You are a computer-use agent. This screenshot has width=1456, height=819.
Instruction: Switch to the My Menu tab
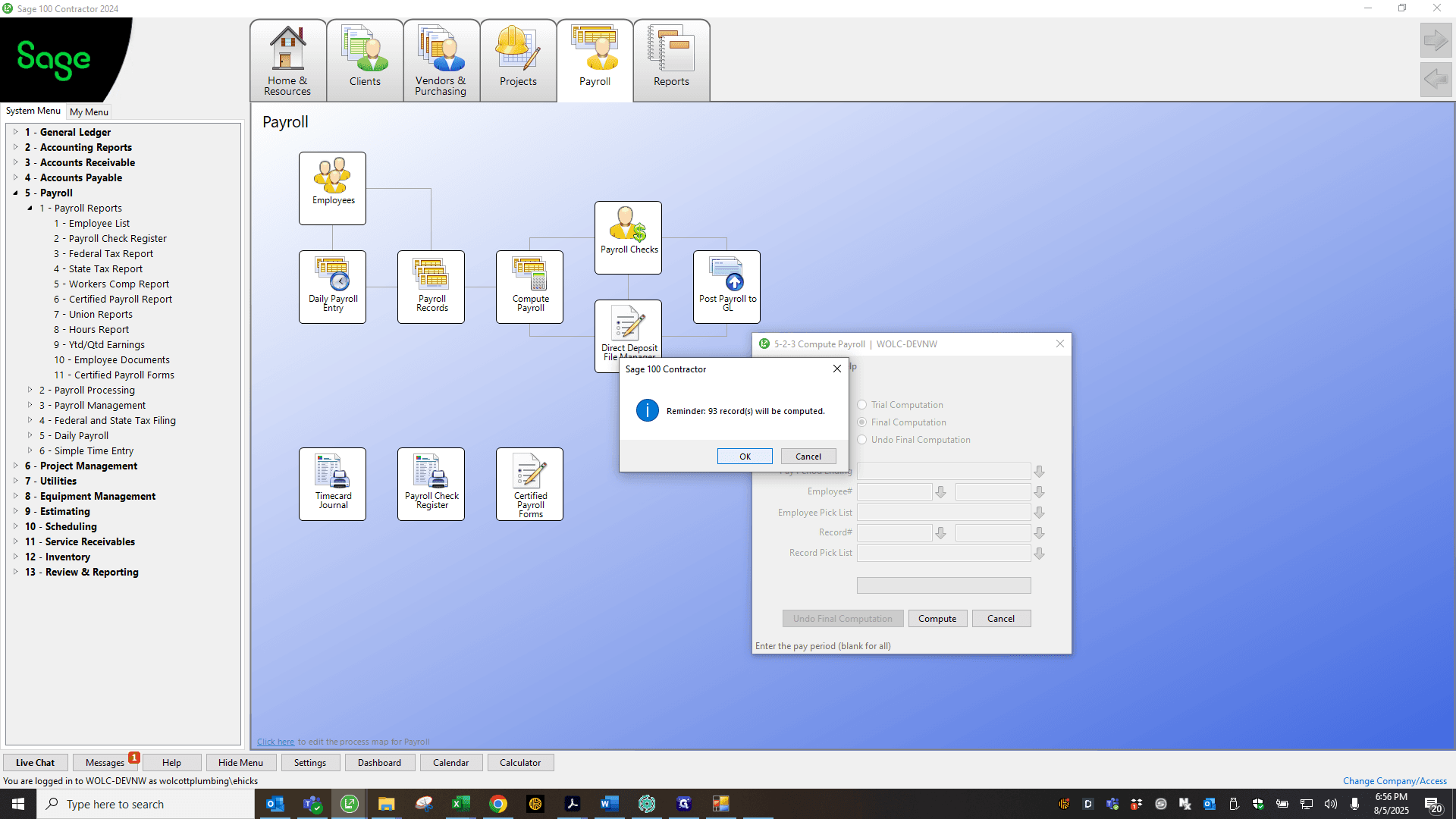click(89, 111)
